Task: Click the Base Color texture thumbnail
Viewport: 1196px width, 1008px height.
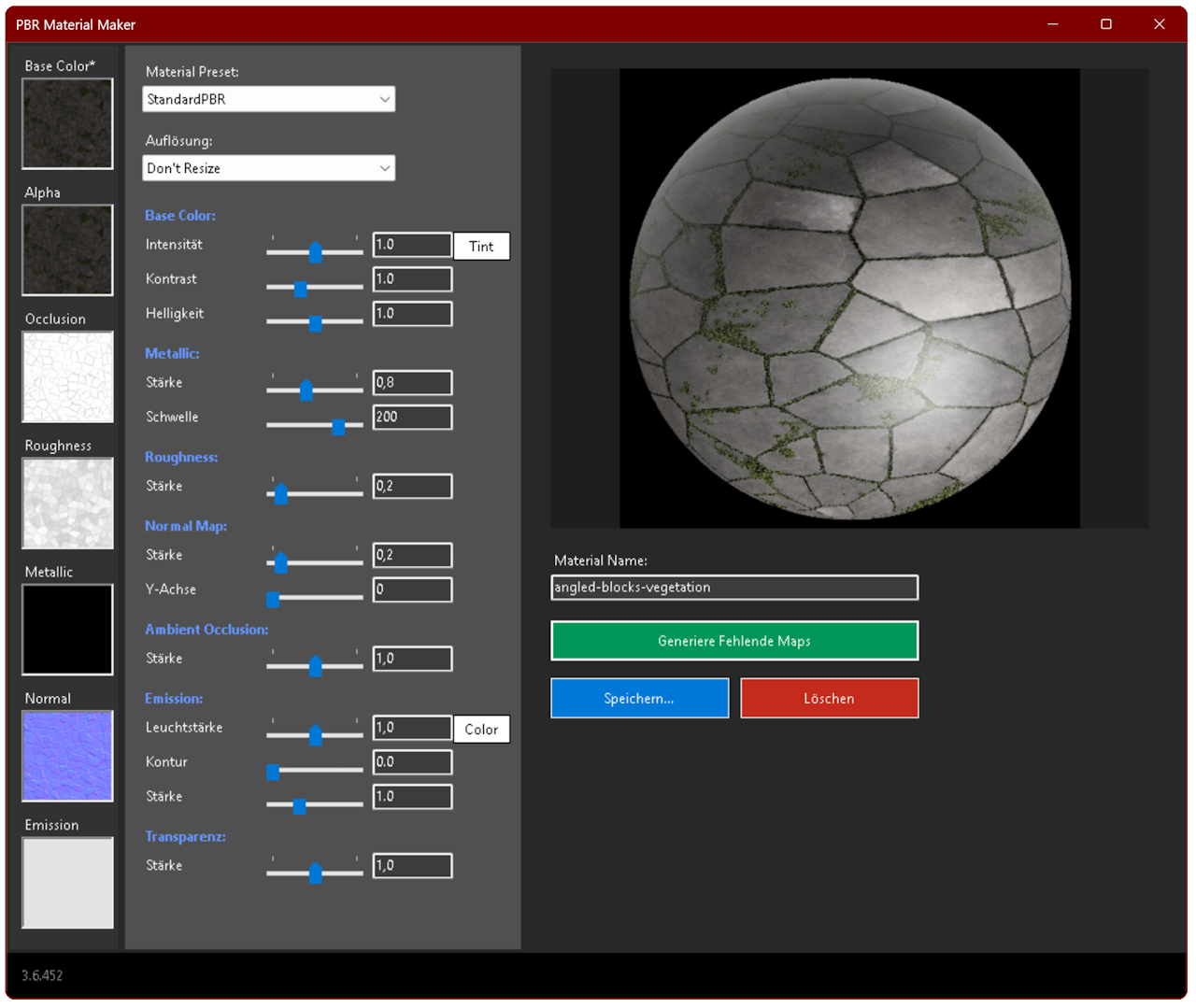Action: (x=67, y=123)
